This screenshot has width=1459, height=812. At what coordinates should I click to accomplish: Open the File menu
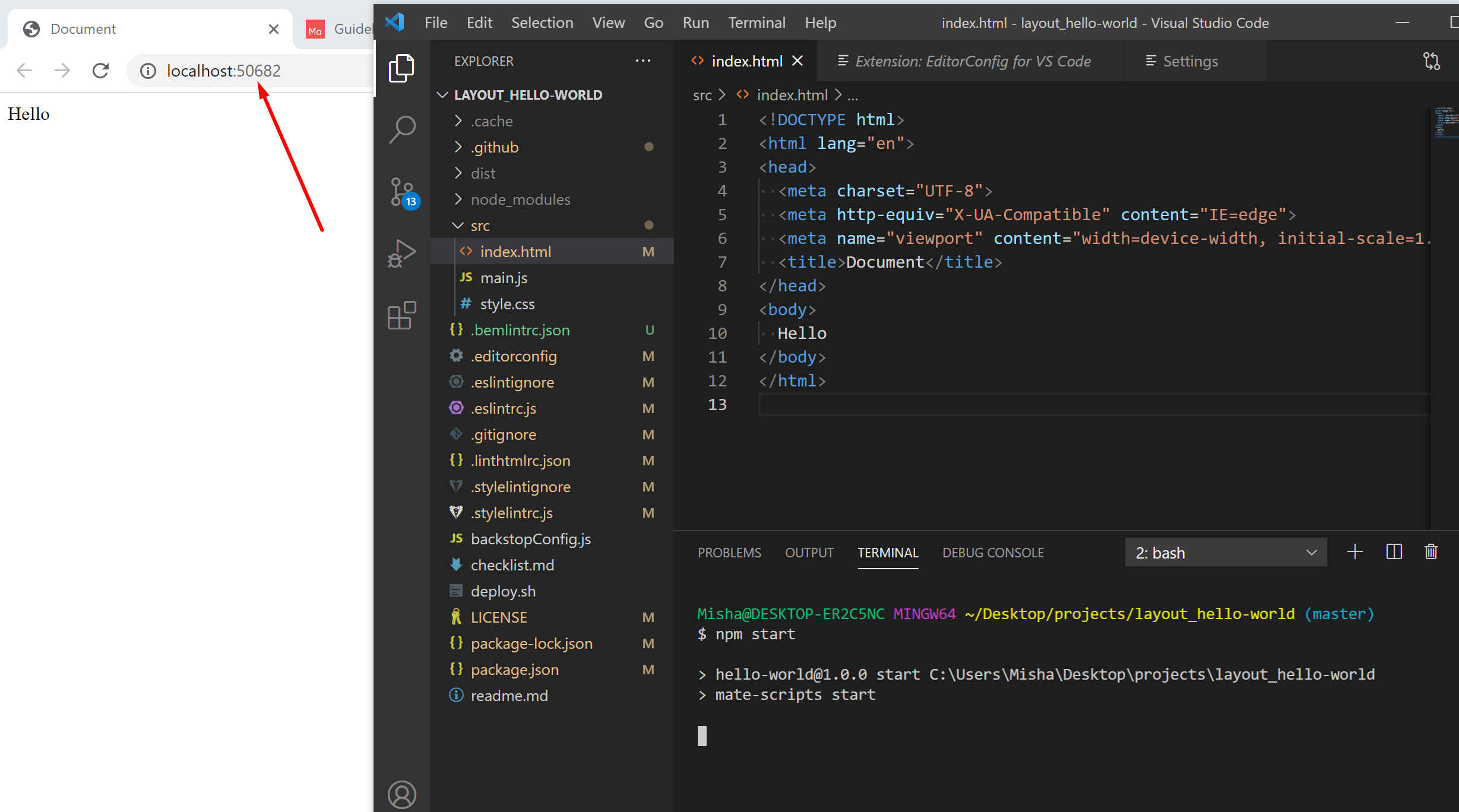(x=436, y=23)
